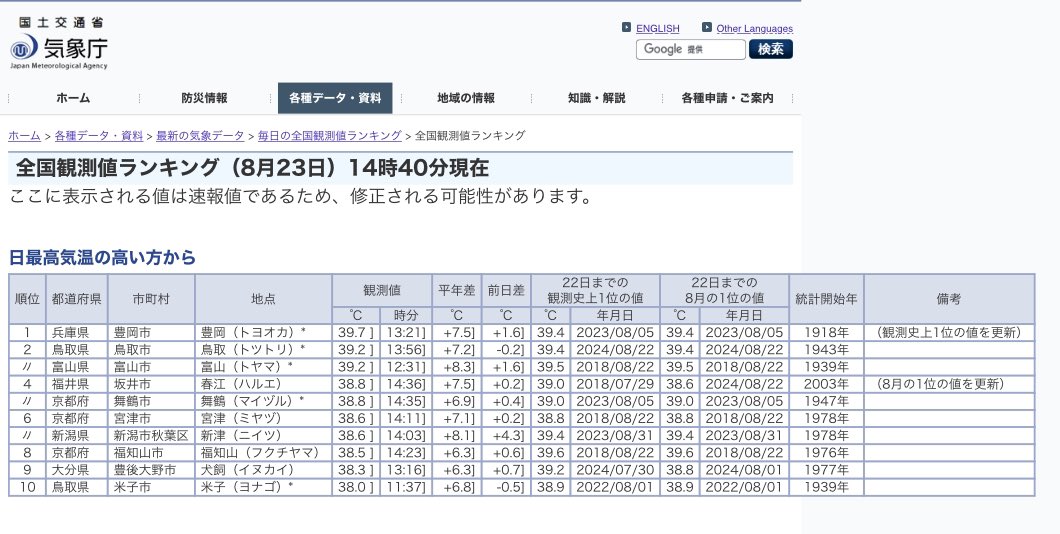Select the 前日差 column header
This screenshot has height=534, width=1060.
click(x=506, y=291)
